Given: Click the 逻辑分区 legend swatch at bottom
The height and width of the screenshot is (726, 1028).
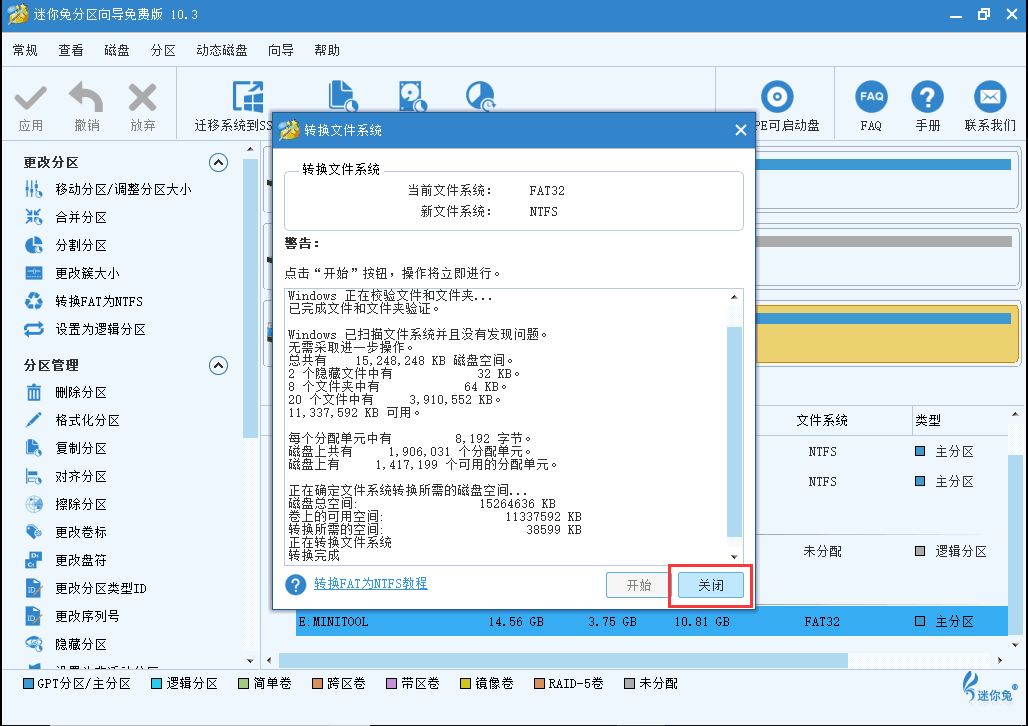Looking at the screenshot, I should pos(156,683).
